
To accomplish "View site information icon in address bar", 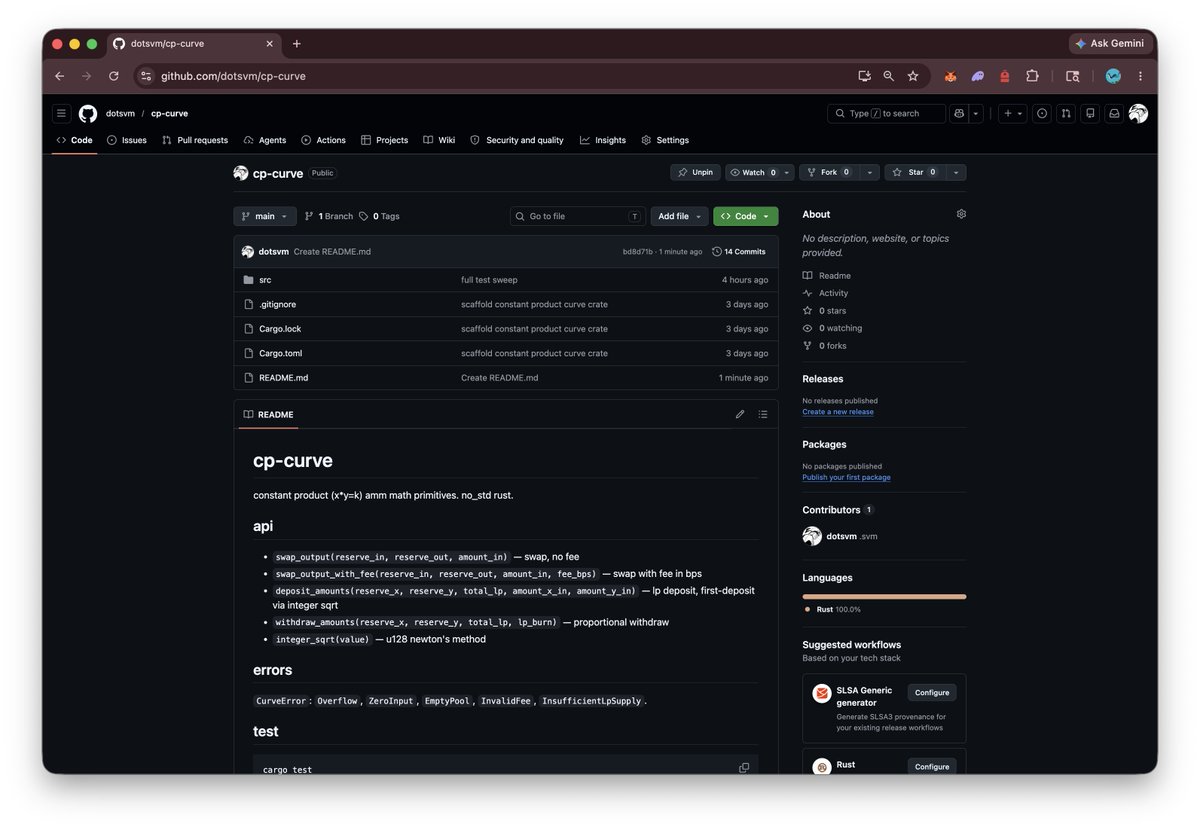I will point(146,76).
